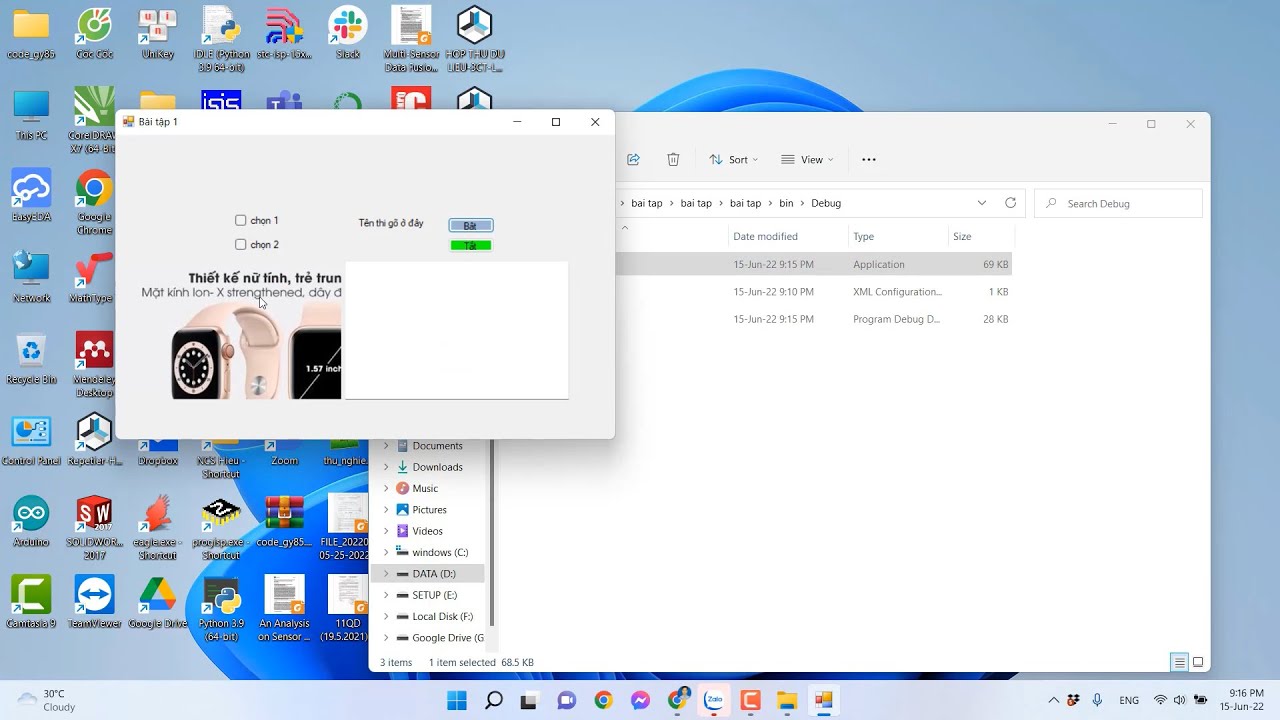Viewport: 1280px width, 720px height.
Task: Click the "Bật" button in Bài tập 1
Action: (470, 225)
